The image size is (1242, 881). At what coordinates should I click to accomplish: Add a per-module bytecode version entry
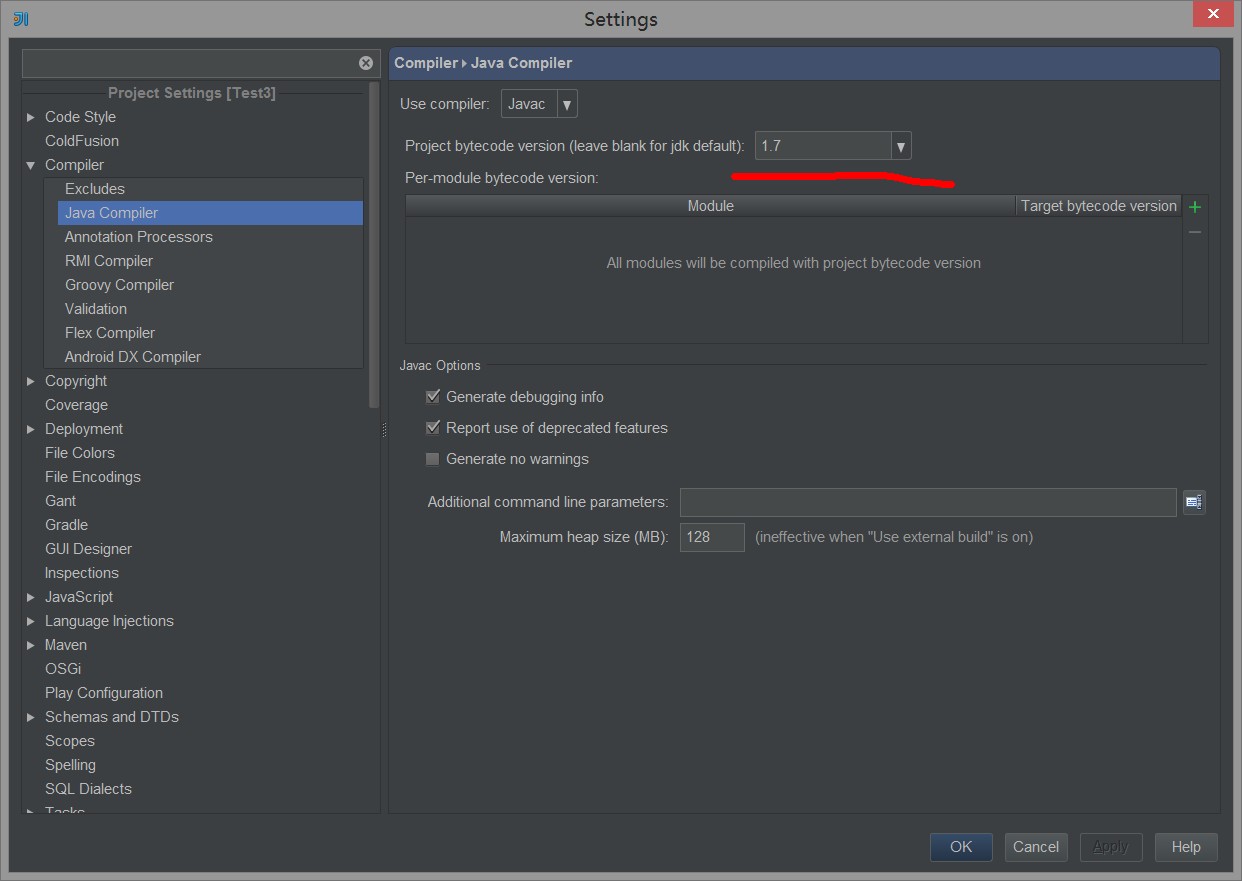point(1195,206)
